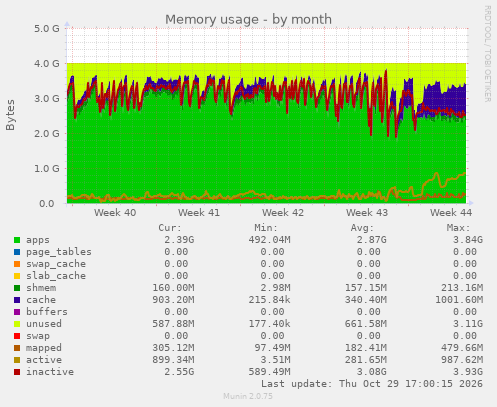497x407 pixels.
Task: Click the apps green legend swatch
Action: pyautogui.click(x=17, y=240)
